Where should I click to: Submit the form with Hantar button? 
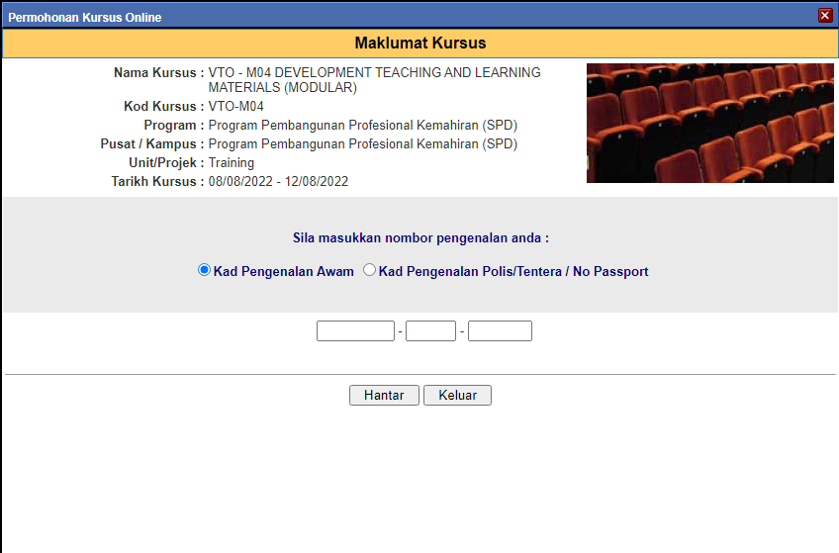pyautogui.click(x=384, y=396)
